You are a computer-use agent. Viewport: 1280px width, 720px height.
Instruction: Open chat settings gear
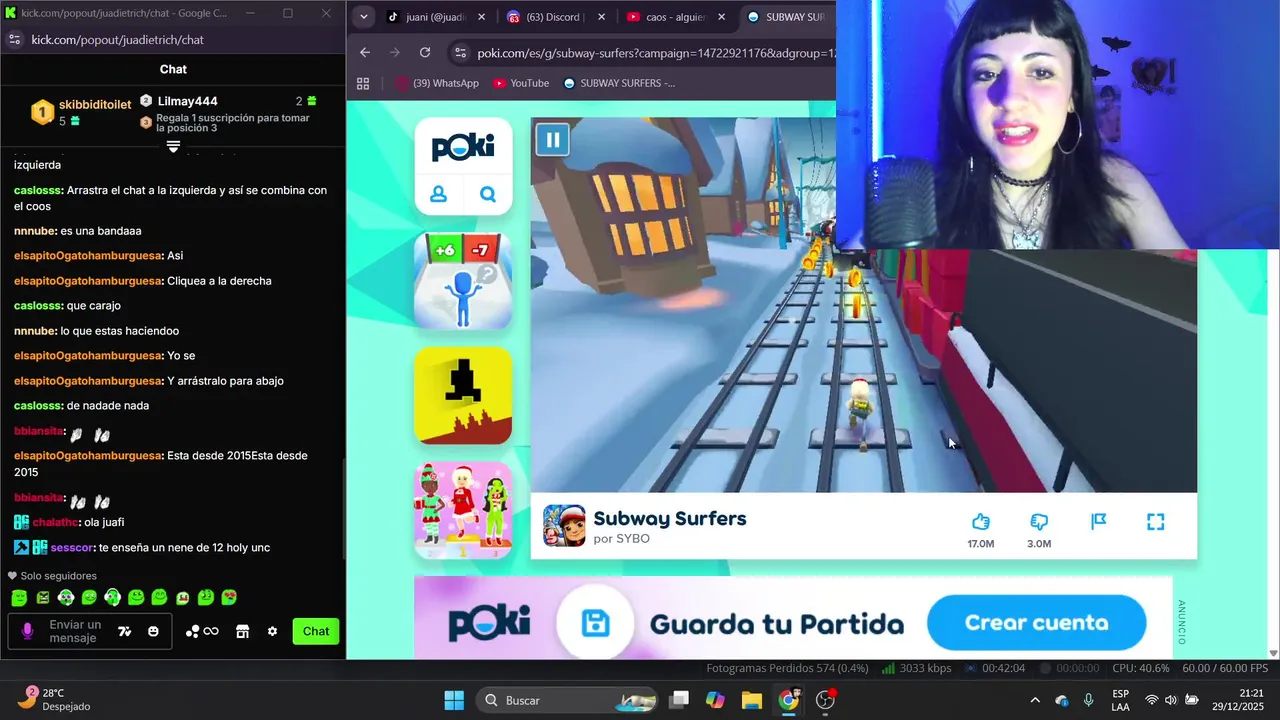click(272, 631)
